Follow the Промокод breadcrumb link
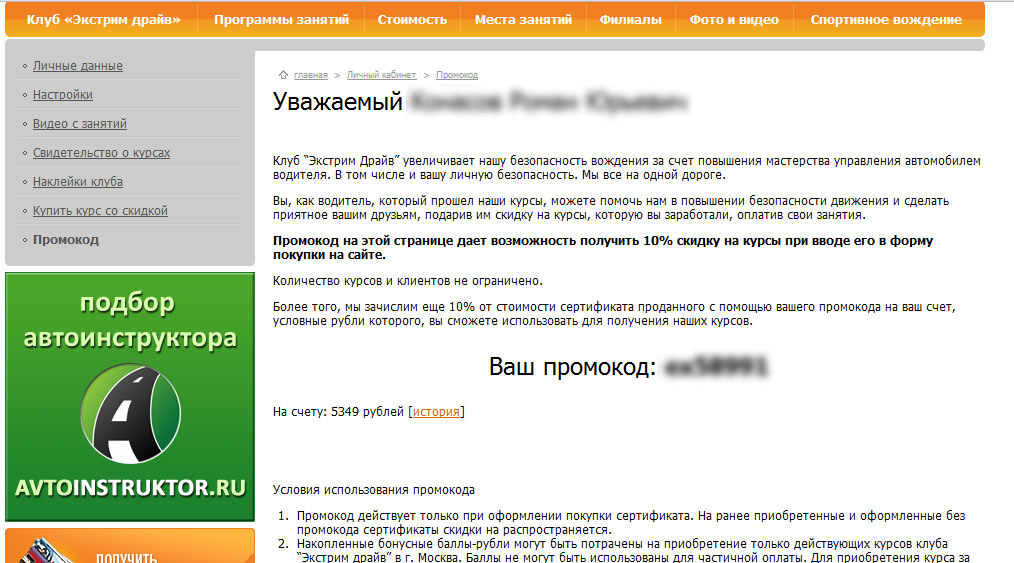This screenshot has height=563, width=1014. click(x=457, y=75)
